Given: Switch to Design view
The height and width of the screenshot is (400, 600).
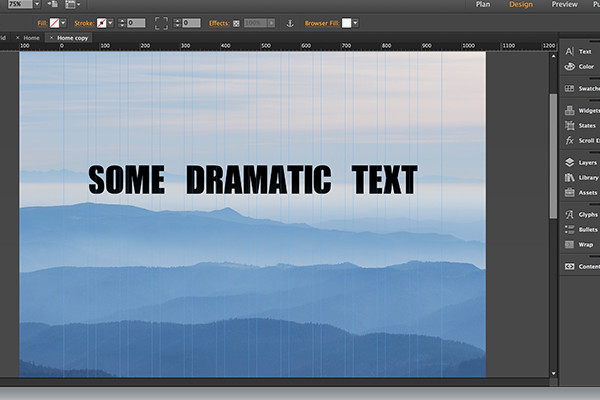Looking at the screenshot, I should (x=521, y=4).
